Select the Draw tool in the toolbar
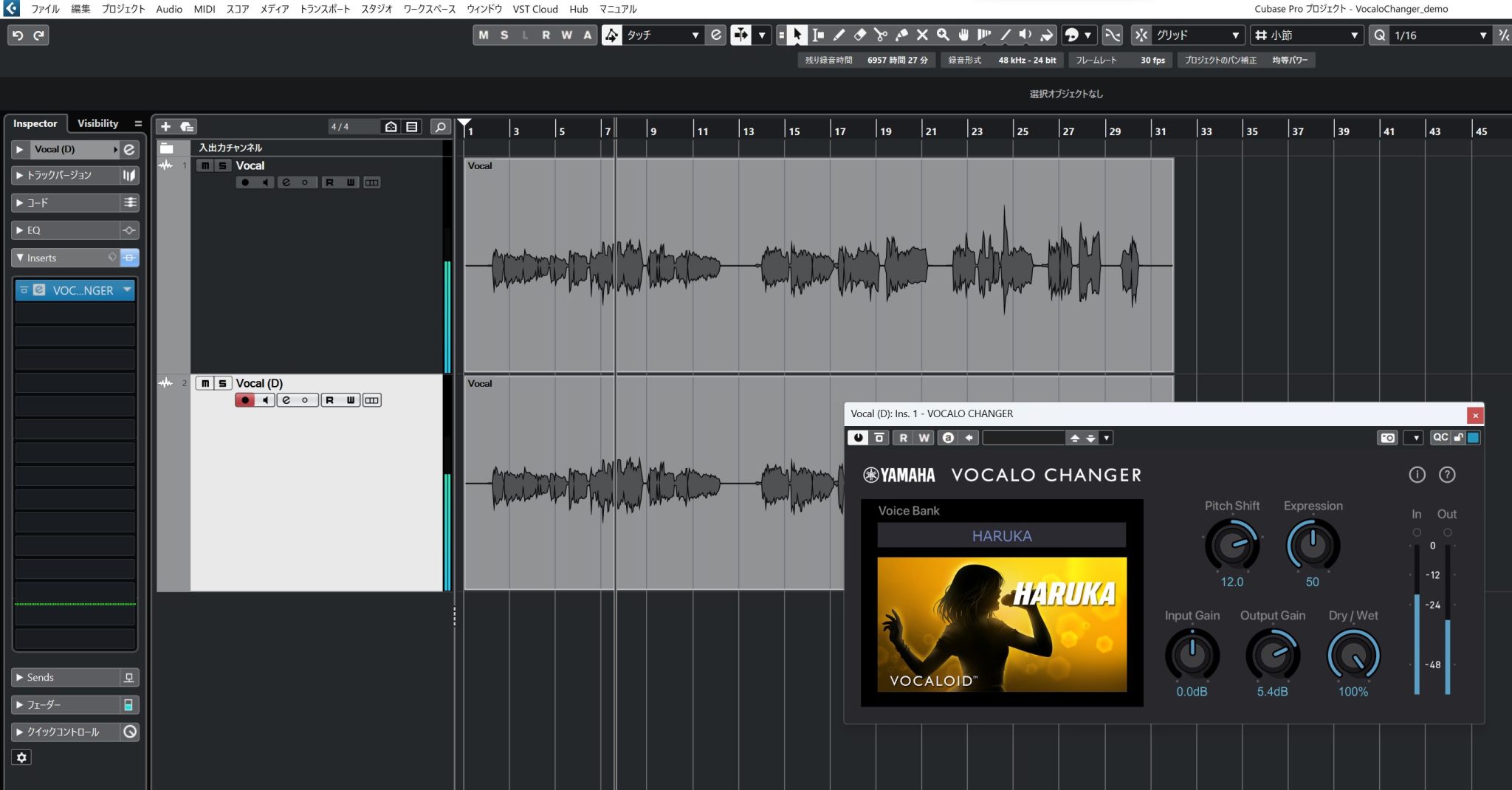 tap(839, 35)
